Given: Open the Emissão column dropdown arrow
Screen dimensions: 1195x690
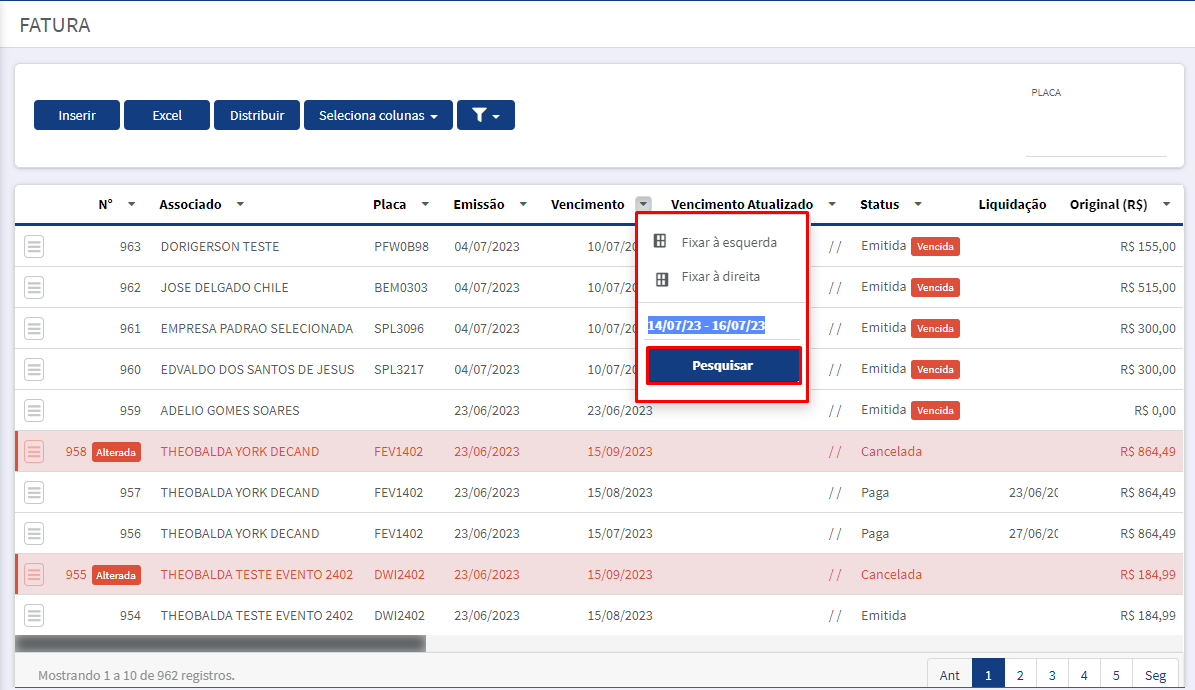Looking at the screenshot, I should click(524, 204).
